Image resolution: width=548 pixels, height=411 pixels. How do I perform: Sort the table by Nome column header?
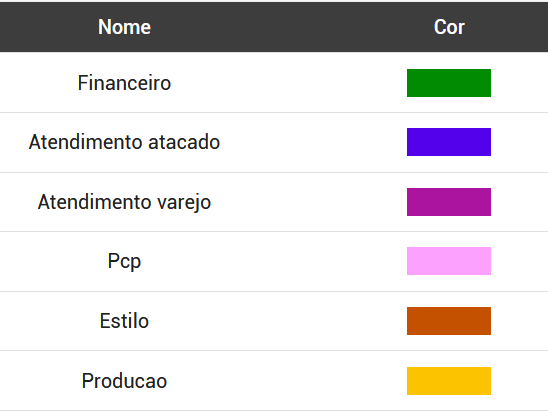[124, 27]
